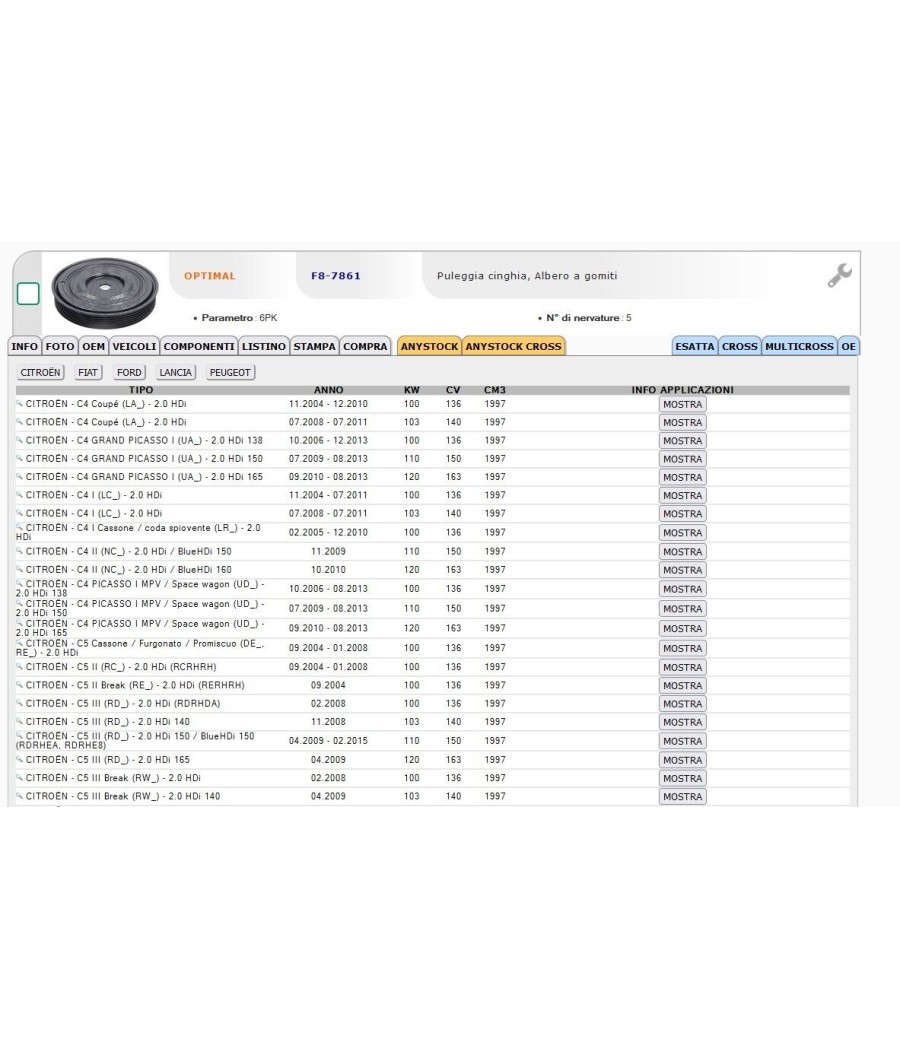Viewport: 900px width, 1050px height.
Task: Click MOSTRA for C4 I (LC_) 11.2004 row
Action: (682, 496)
